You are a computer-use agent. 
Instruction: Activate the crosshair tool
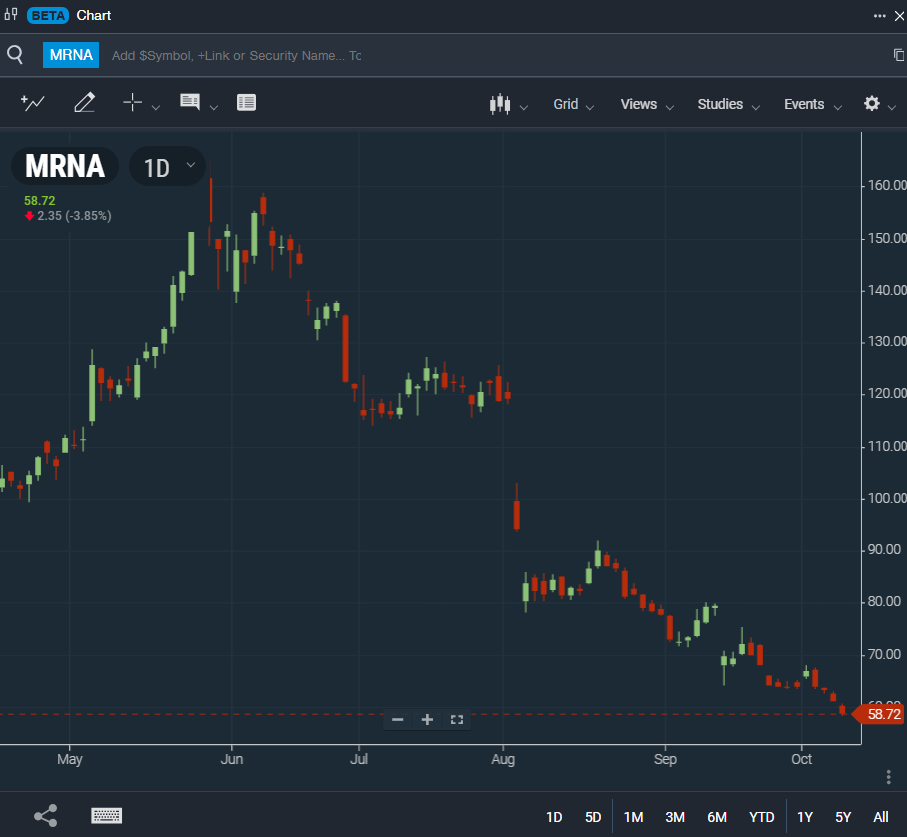132,102
